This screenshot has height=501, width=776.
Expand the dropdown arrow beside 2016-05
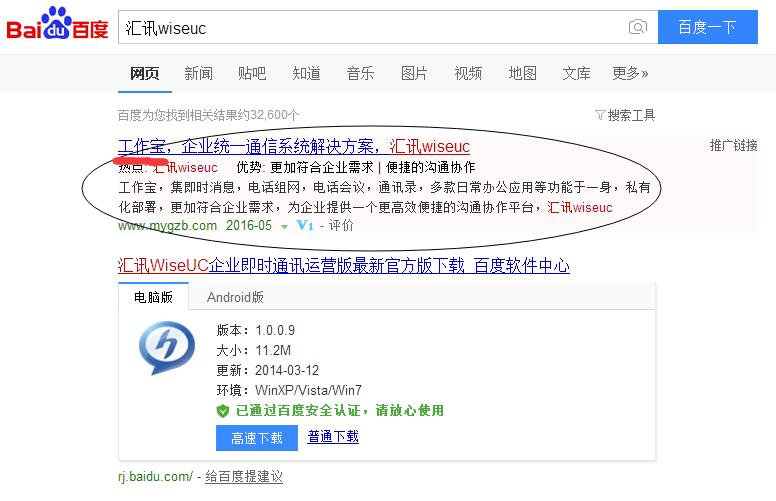coord(284,226)
